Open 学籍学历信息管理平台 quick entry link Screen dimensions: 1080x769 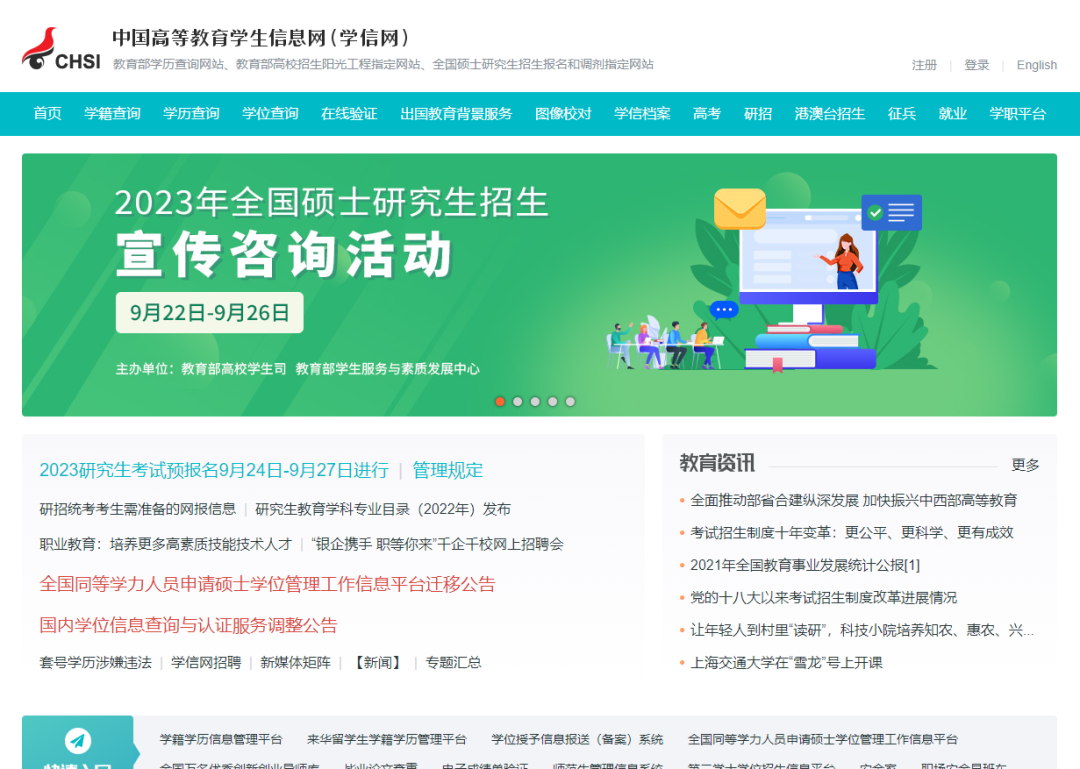click(221, 739)
